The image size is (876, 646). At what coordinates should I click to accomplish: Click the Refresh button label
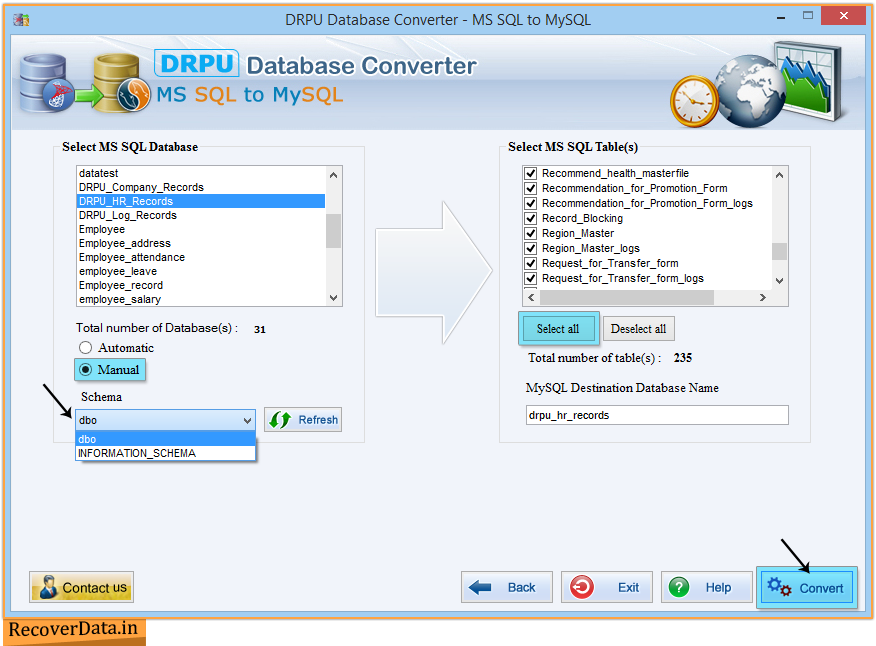click(318, 420)
